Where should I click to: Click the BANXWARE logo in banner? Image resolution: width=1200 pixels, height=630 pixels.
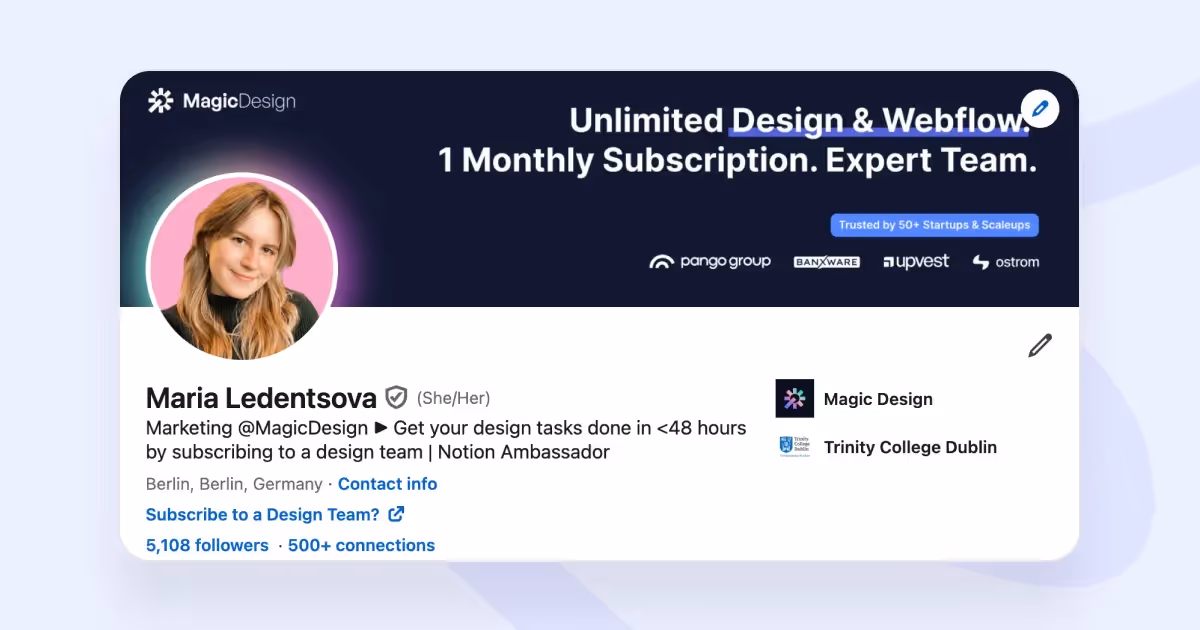pyautogui.click(x=827, y=262)
